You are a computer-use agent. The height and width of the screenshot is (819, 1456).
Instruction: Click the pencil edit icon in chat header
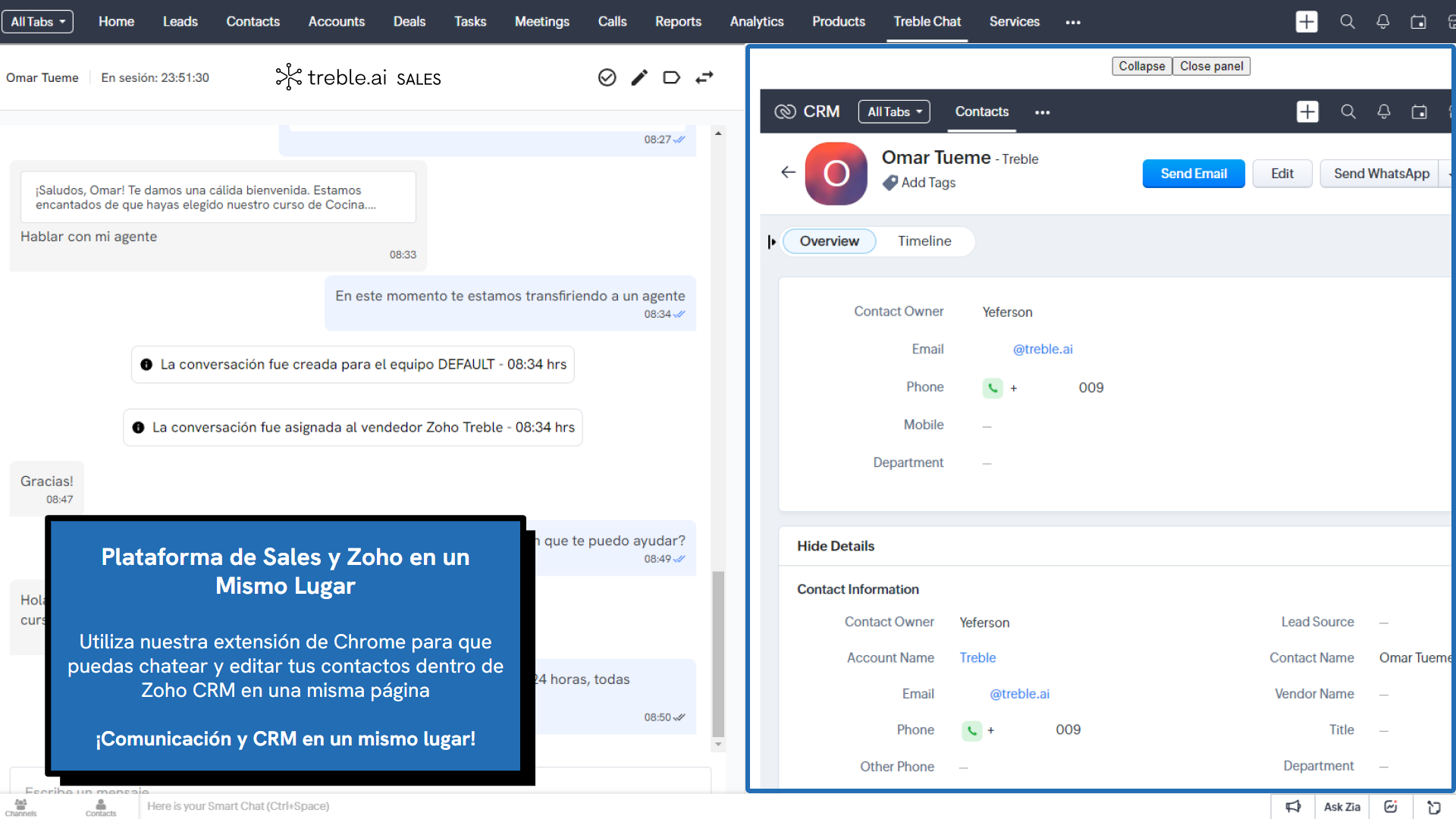[639, 77]
